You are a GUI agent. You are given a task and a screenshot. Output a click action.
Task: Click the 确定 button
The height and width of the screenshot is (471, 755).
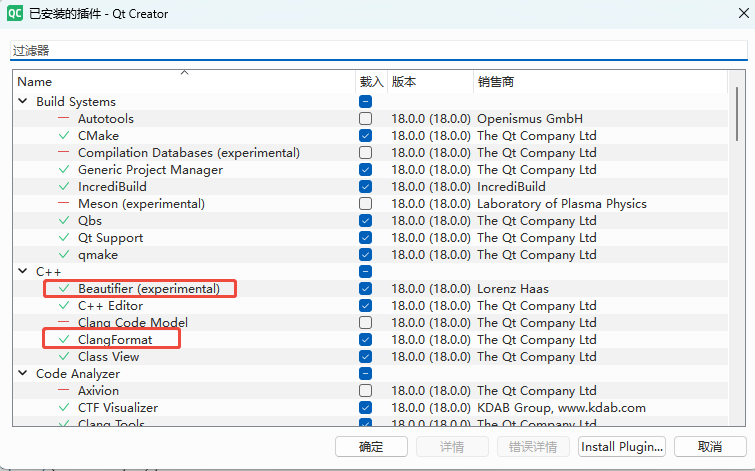tap(371, 446)
